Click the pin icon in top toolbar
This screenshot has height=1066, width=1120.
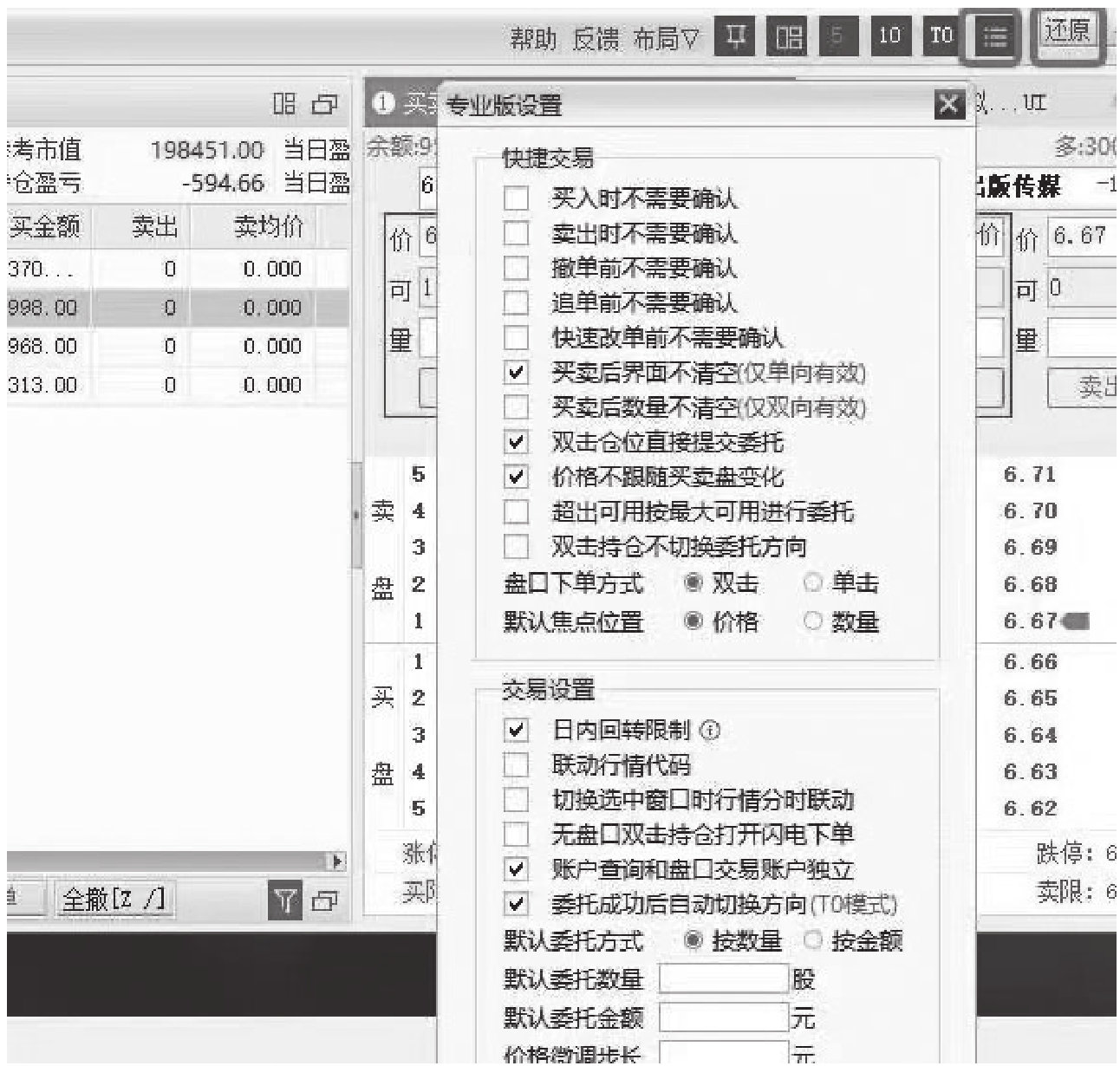click(x=735, y=37)
